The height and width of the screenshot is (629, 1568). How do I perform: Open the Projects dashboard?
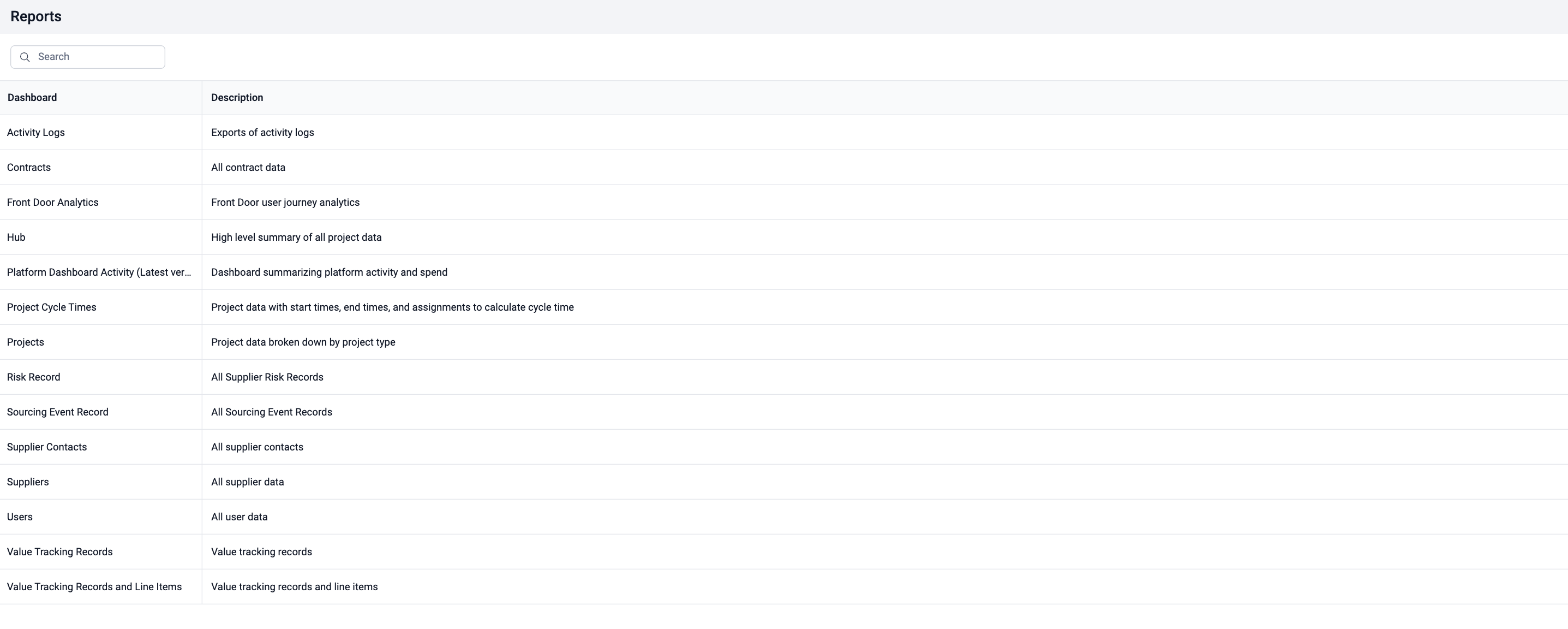click(26, 342)
